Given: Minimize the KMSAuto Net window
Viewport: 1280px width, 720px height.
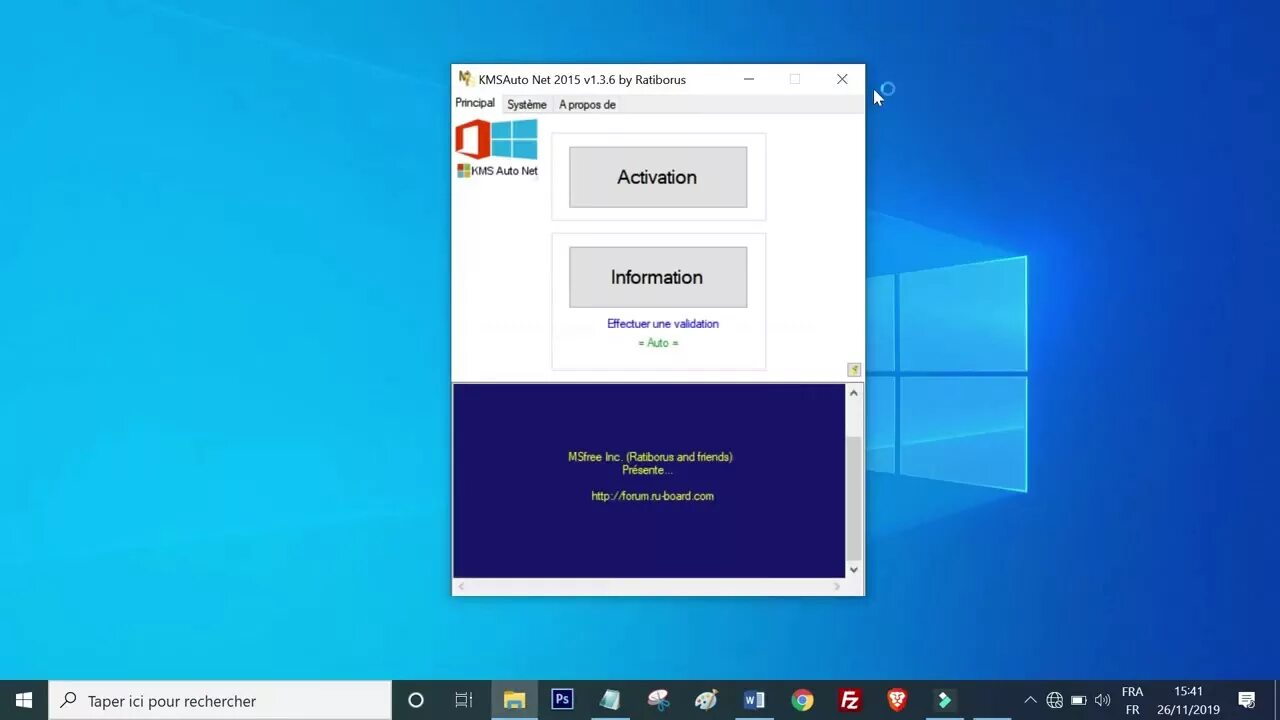Looking at the screenshot, I should point(749,79).
